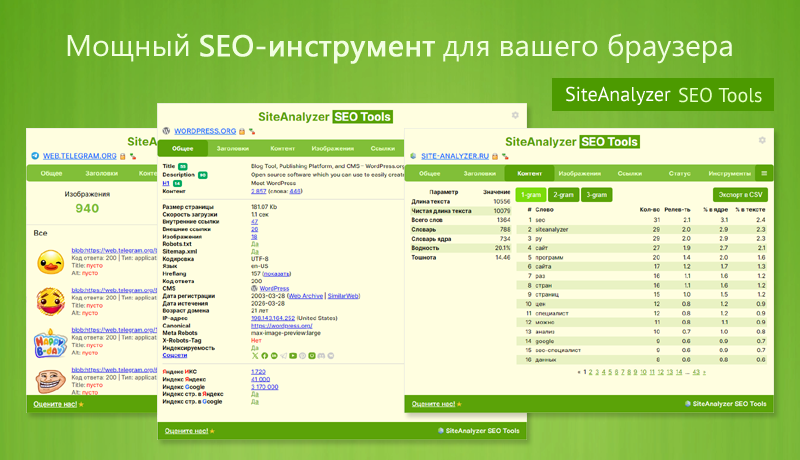Select the Общее tab in the WordPress panel

[x=183, y=148]
